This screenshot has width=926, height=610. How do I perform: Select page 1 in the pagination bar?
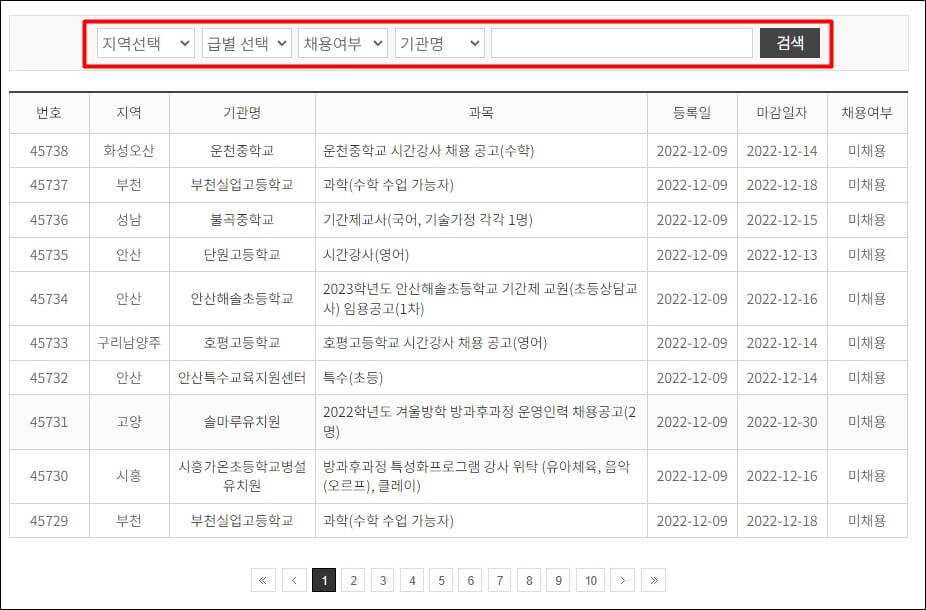click(324, 580)
